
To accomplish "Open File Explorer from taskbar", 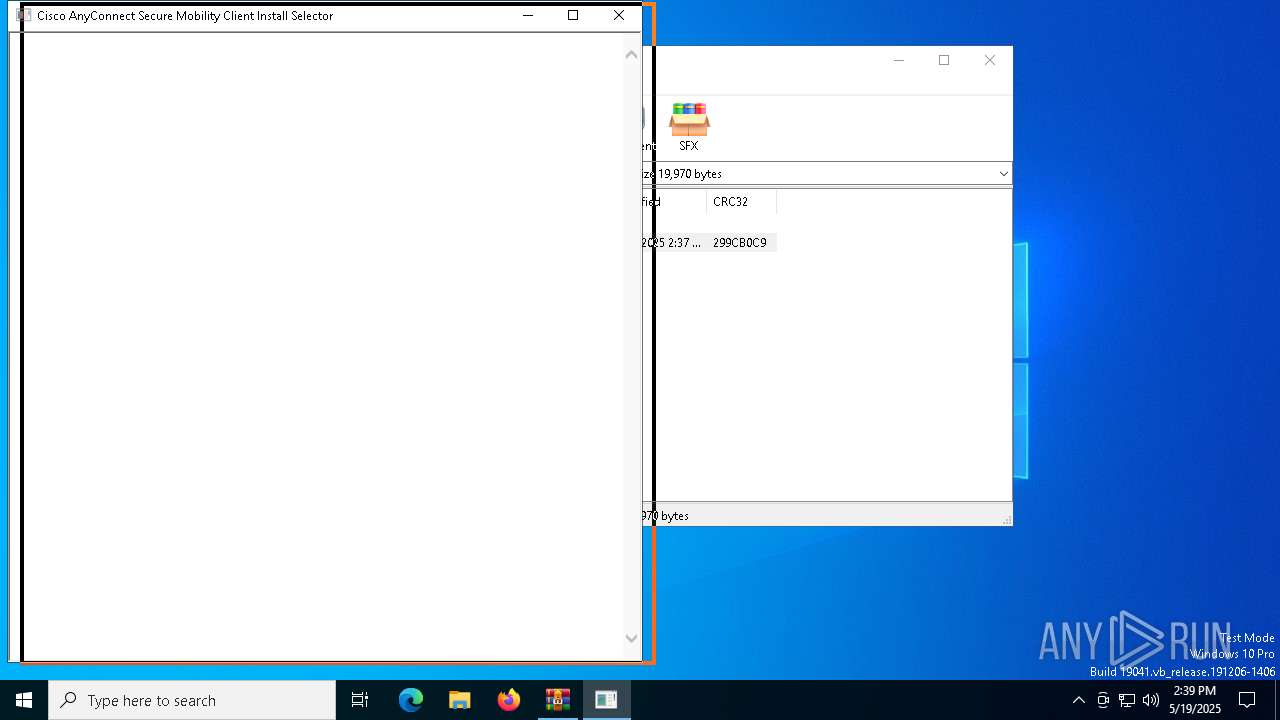I will [460, 700].
